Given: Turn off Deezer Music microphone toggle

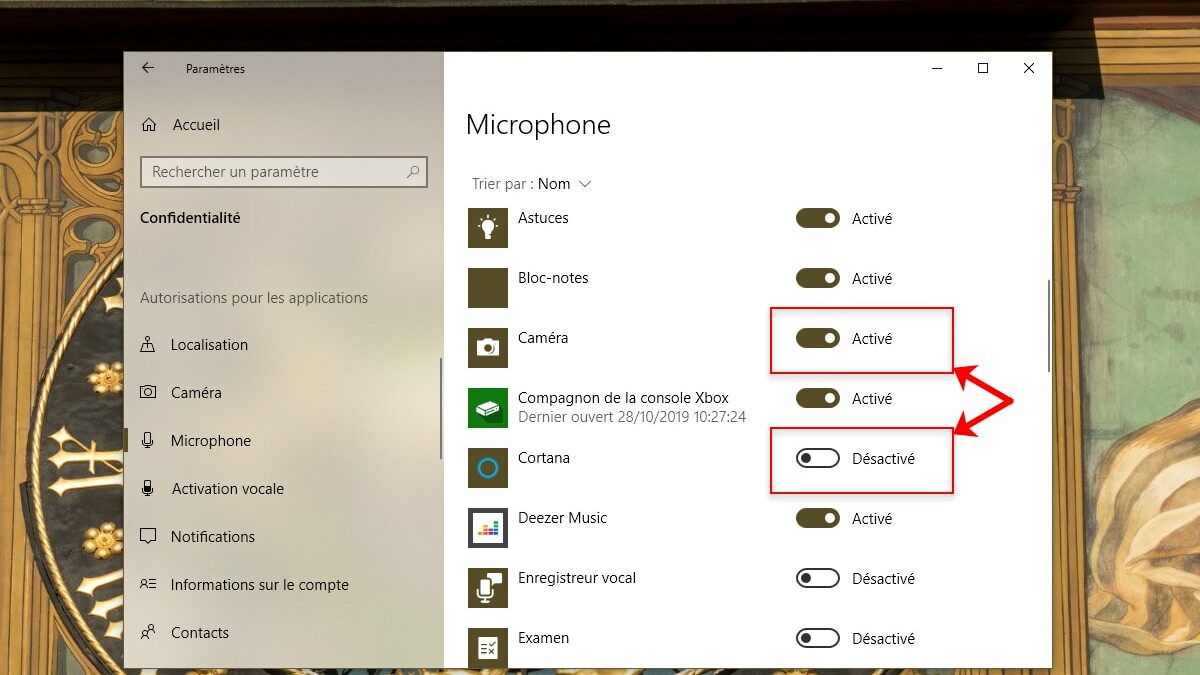Looking at the screenshot, I should pyautogui.click(x=817, y=519).
